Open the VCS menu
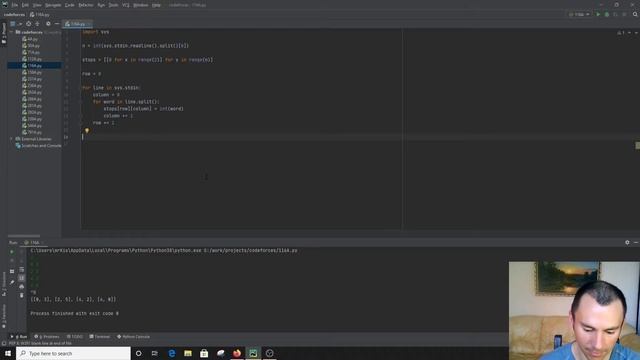640x360 pixels. (126, 5)
